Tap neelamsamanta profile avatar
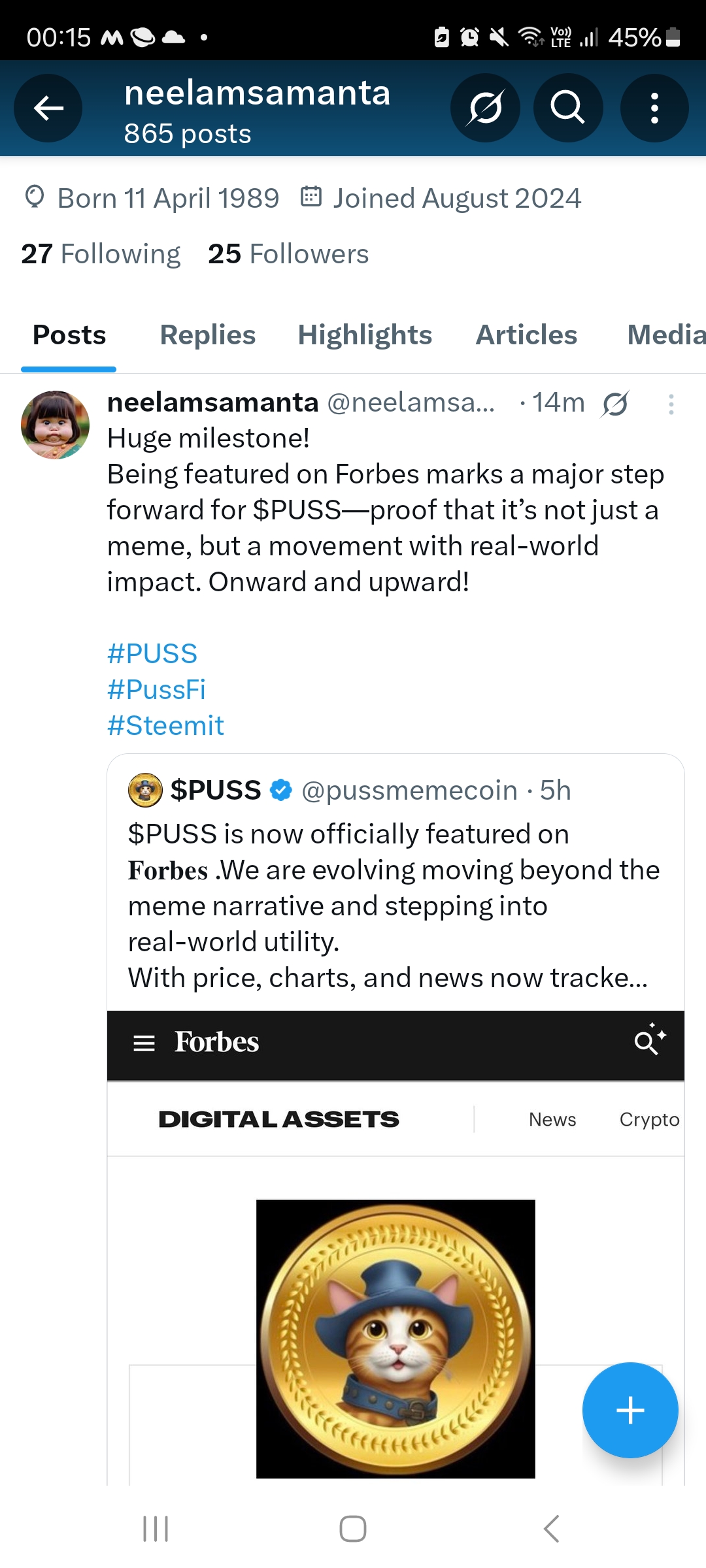 56,425
